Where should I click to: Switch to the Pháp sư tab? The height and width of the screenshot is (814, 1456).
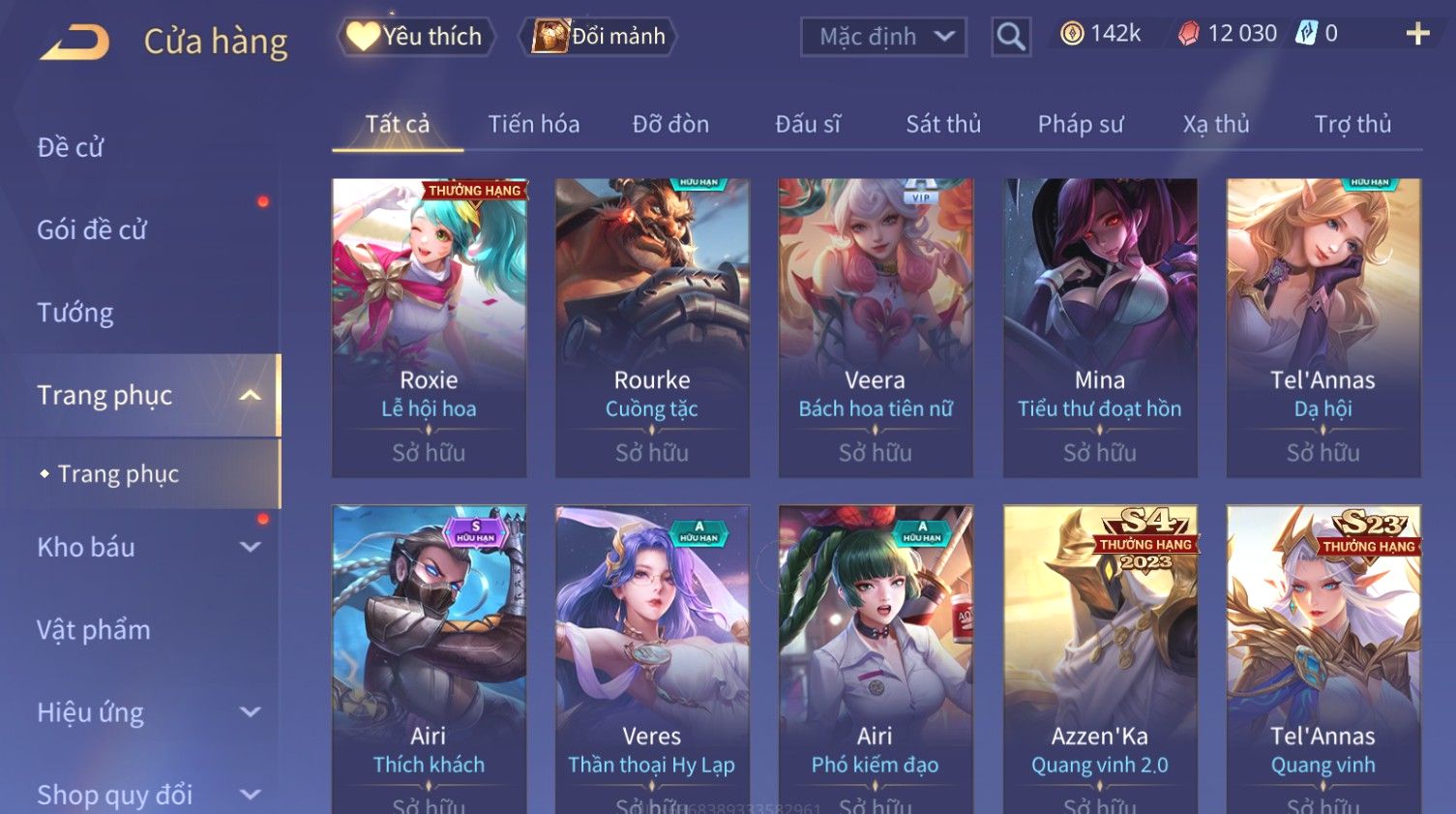[1081, 124]
